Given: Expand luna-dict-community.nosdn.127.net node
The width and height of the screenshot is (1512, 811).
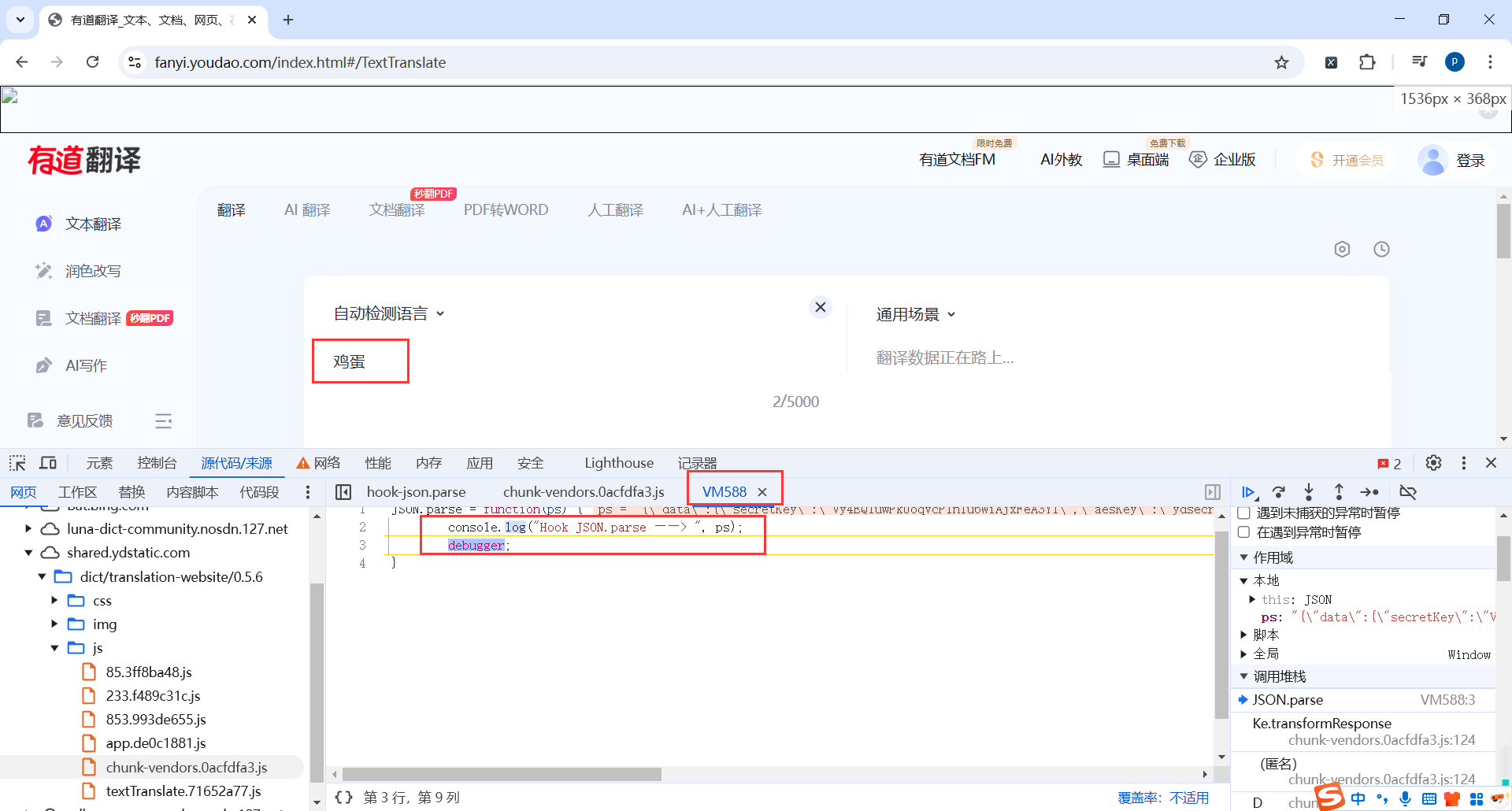Looking at the screenshot, I should point(28,529).
